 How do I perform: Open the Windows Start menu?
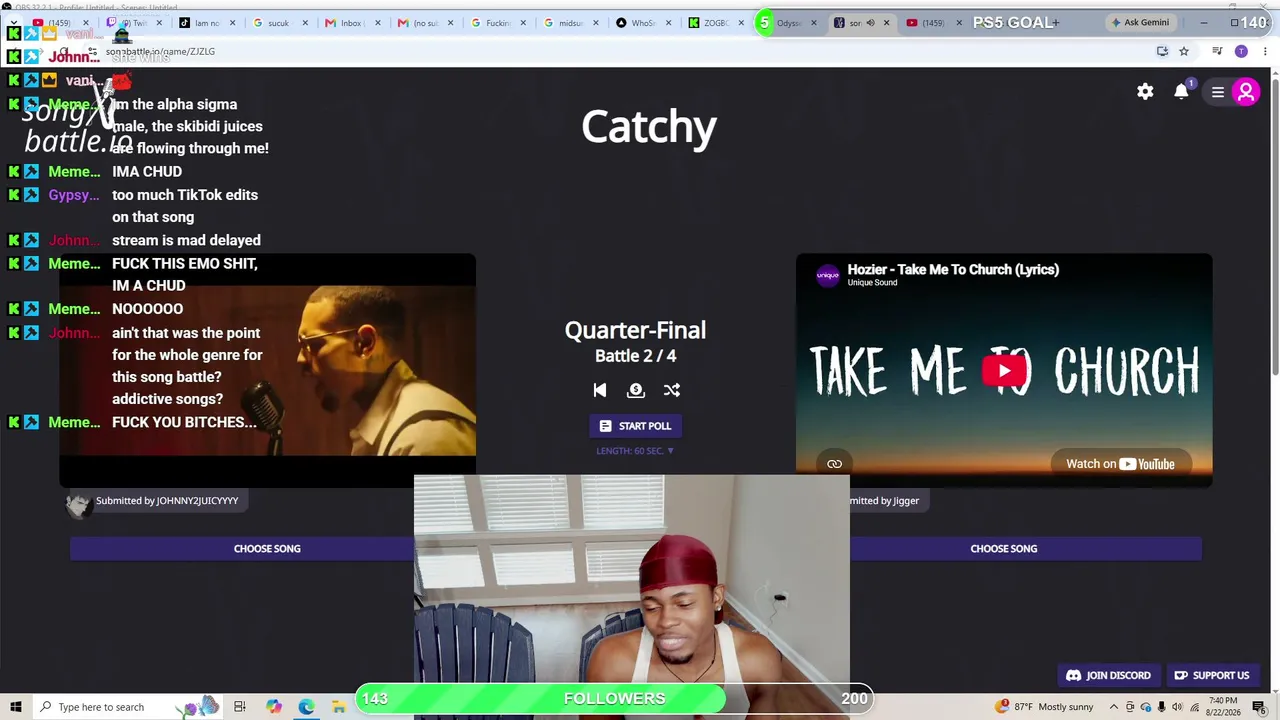tap(16, 707)
